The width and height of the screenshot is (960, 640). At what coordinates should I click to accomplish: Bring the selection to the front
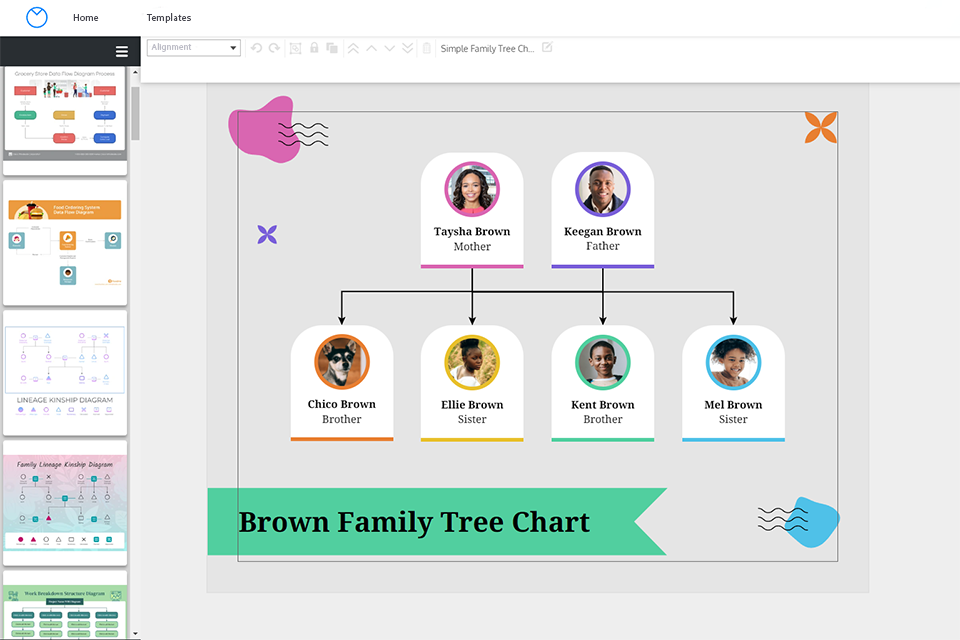click(353, 47)
